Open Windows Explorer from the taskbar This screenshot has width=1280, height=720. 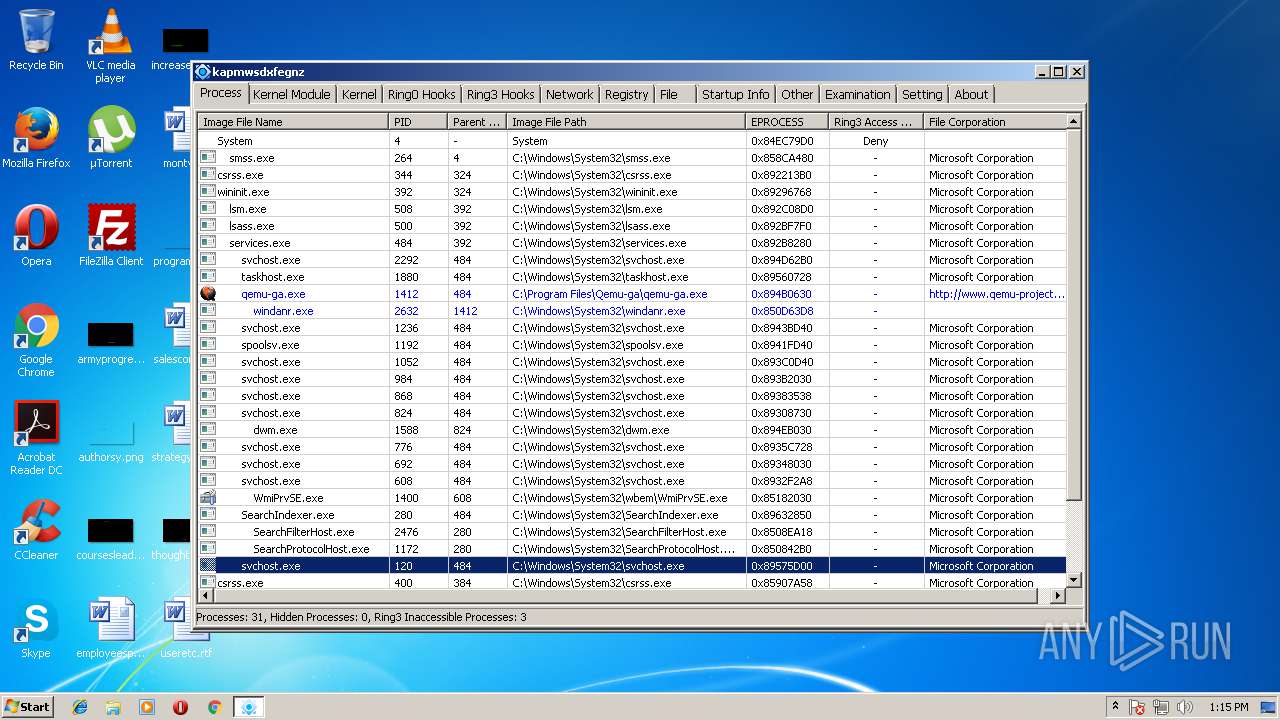click(113, 706)
